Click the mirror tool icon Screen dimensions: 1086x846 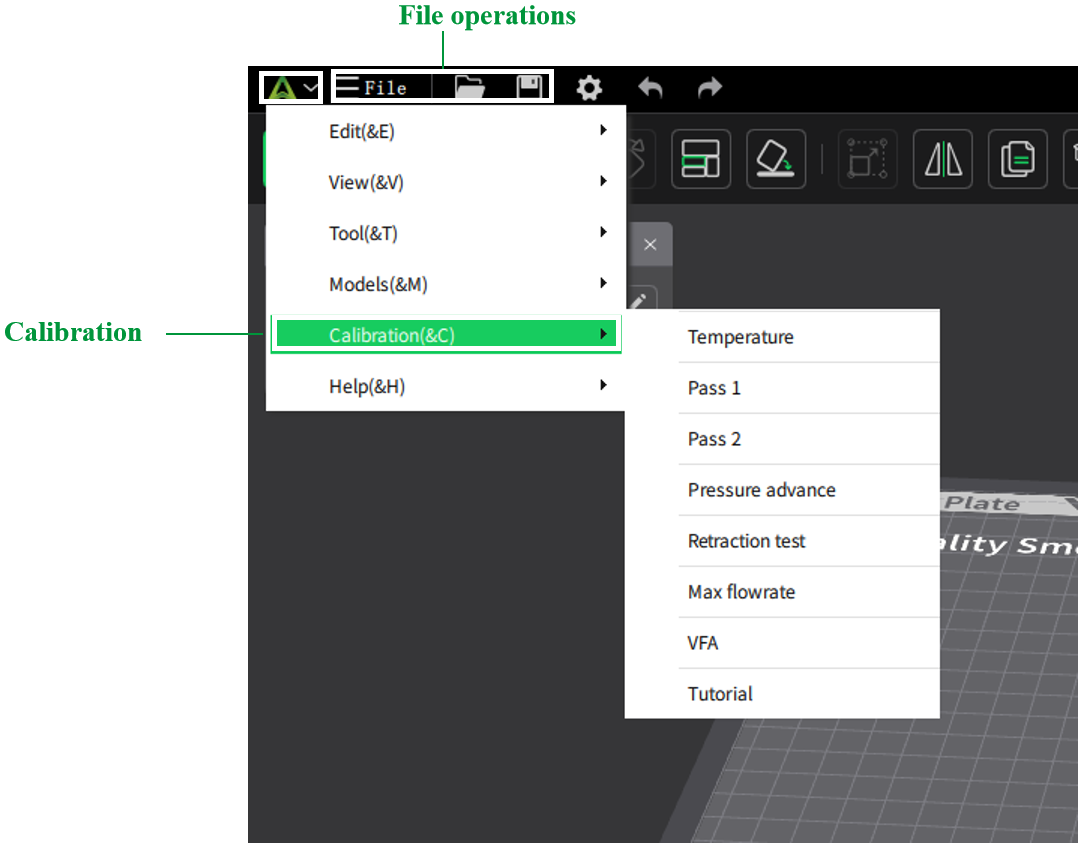pos(942,159)
